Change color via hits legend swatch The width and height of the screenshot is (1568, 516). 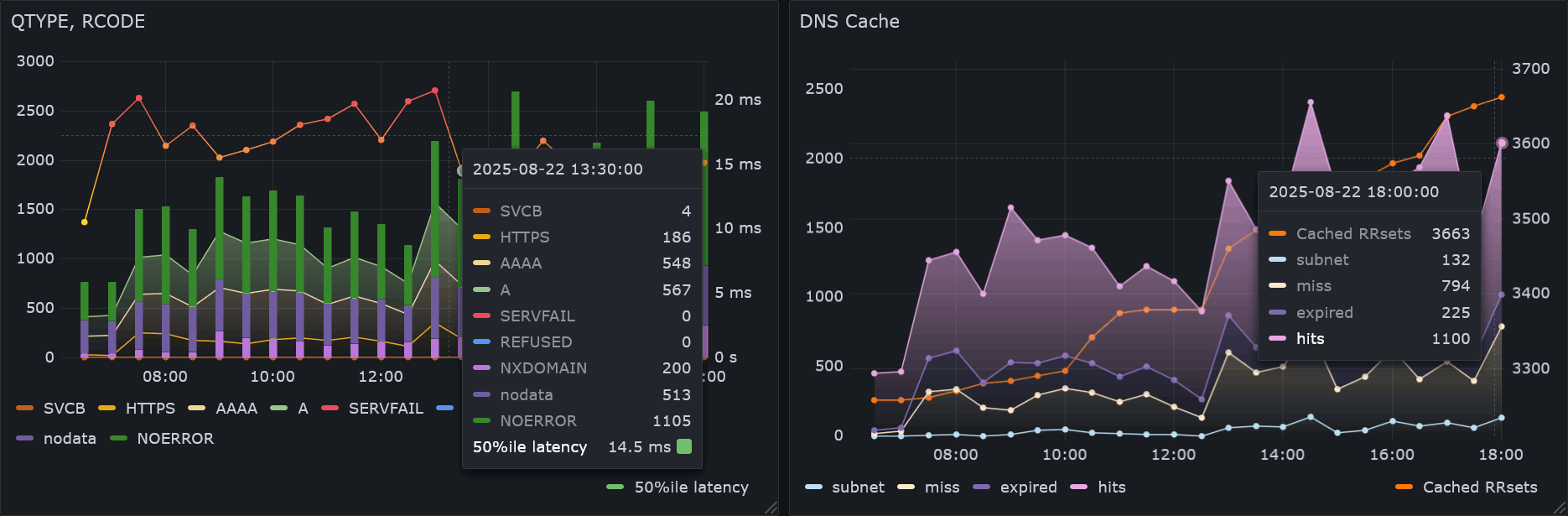[1079, 487]
